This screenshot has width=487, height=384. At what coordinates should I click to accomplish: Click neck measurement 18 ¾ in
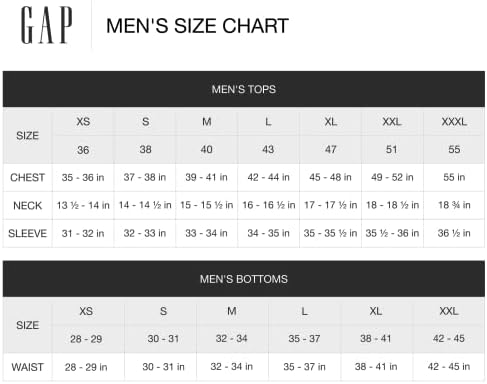click(x=454, y=205)
